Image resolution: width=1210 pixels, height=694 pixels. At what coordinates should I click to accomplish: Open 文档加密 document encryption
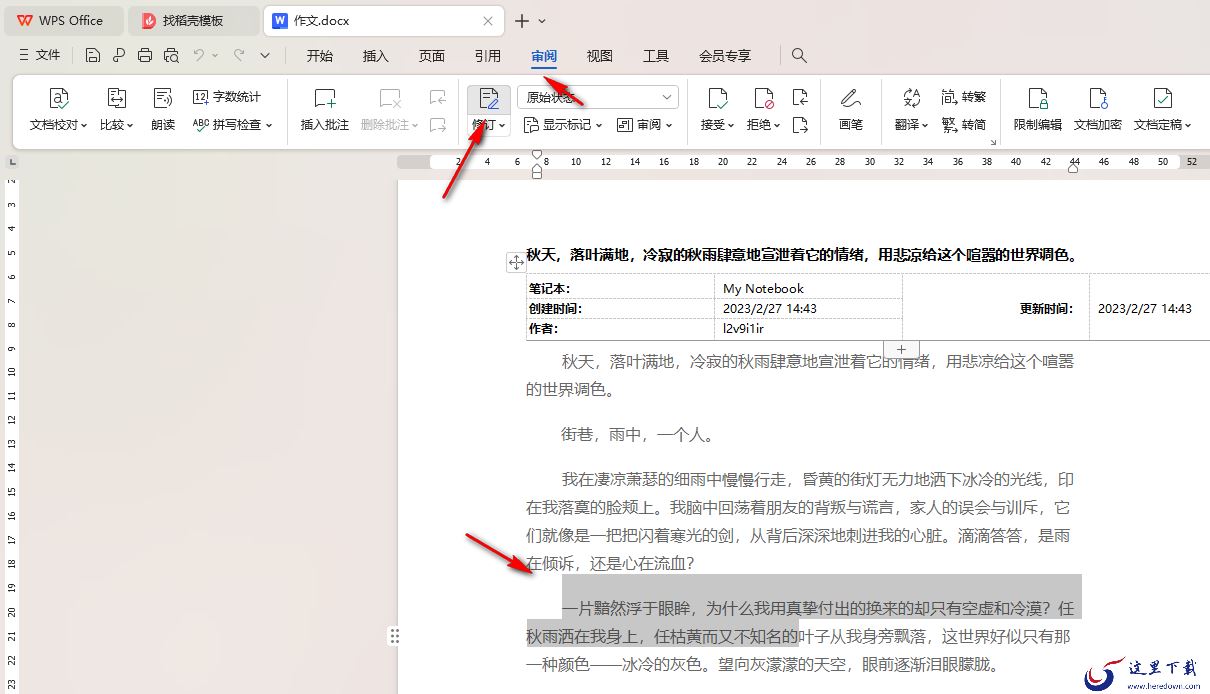tap(1098, 109)
